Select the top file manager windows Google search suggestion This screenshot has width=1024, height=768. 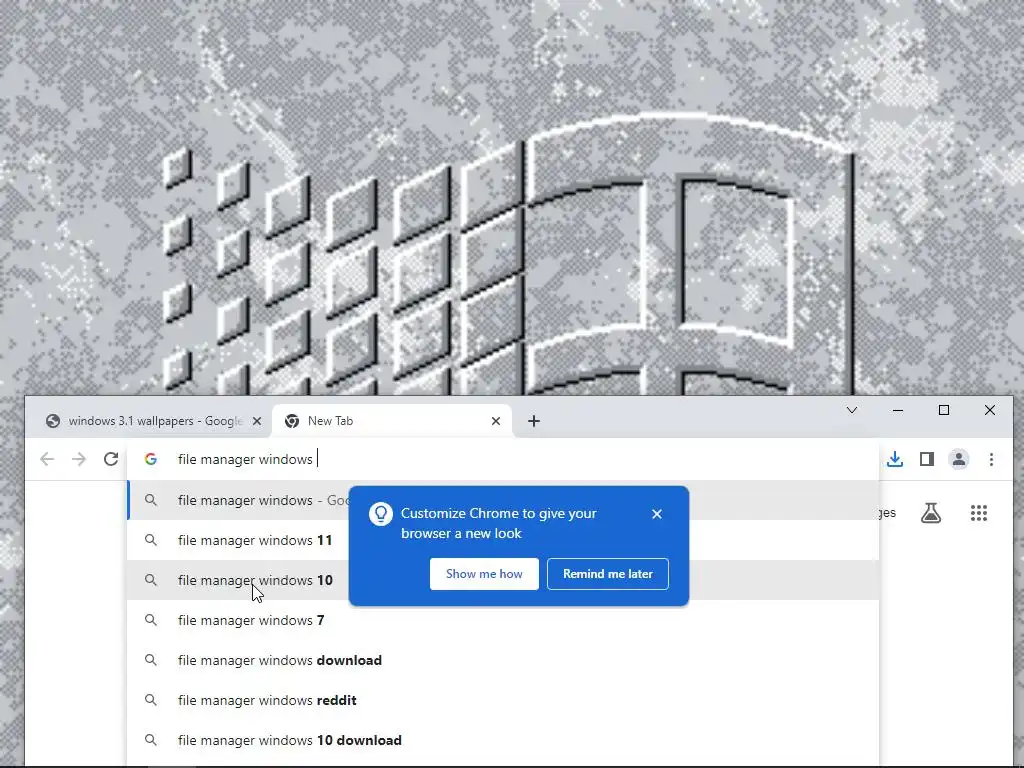tap(503, 500)
